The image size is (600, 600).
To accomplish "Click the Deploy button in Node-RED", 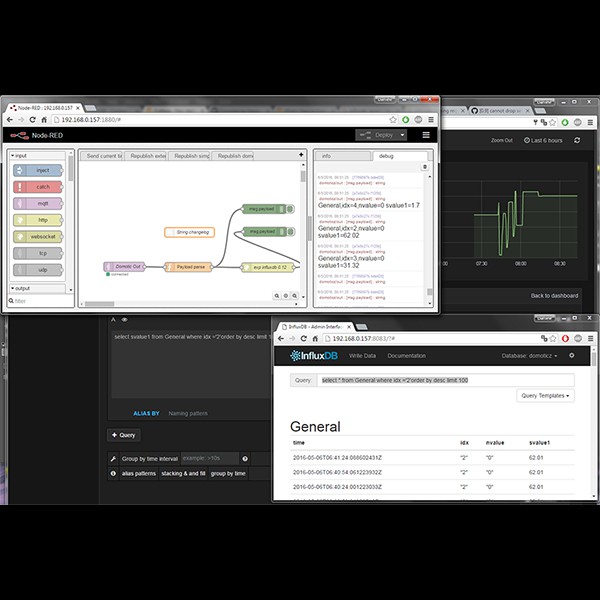I will 380,135.
